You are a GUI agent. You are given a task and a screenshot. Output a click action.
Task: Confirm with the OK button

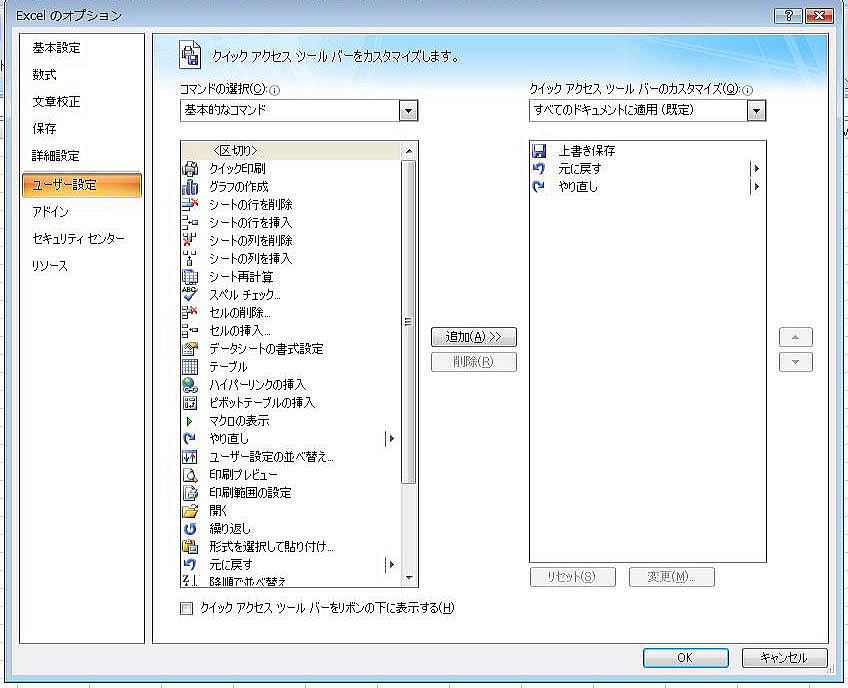pos(685,658)
